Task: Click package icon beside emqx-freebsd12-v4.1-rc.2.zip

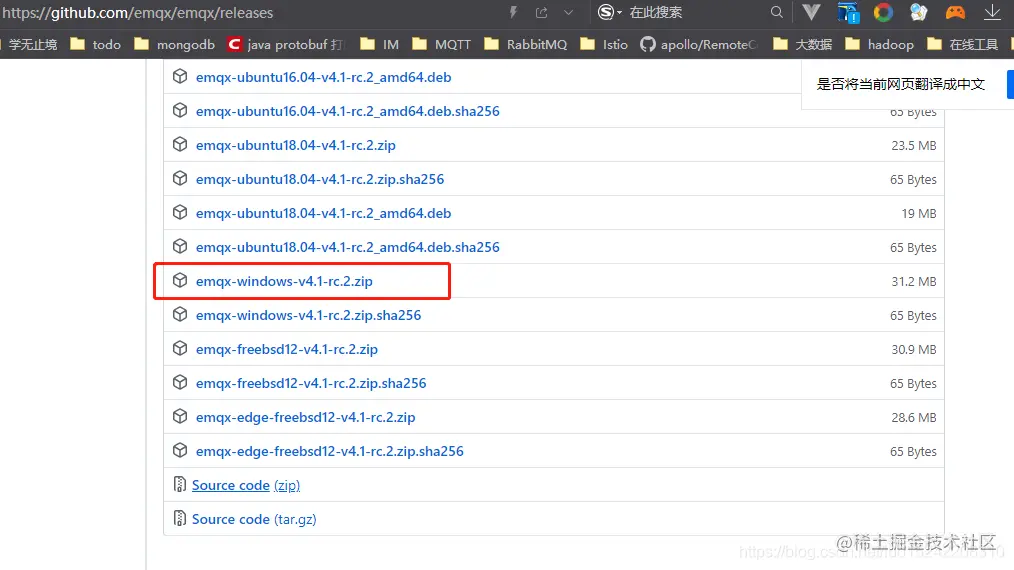Action: [180, 348]
